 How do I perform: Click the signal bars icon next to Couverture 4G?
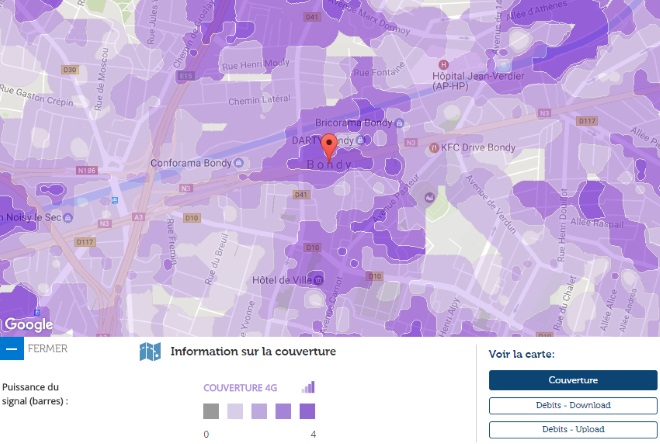[308, 387]
